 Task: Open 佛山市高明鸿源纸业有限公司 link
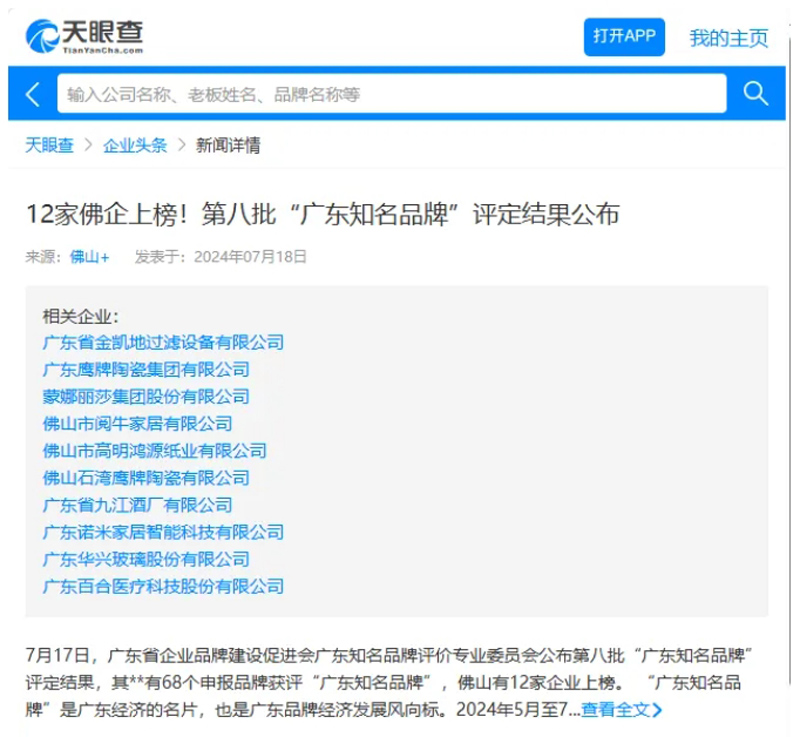(155, 451)
